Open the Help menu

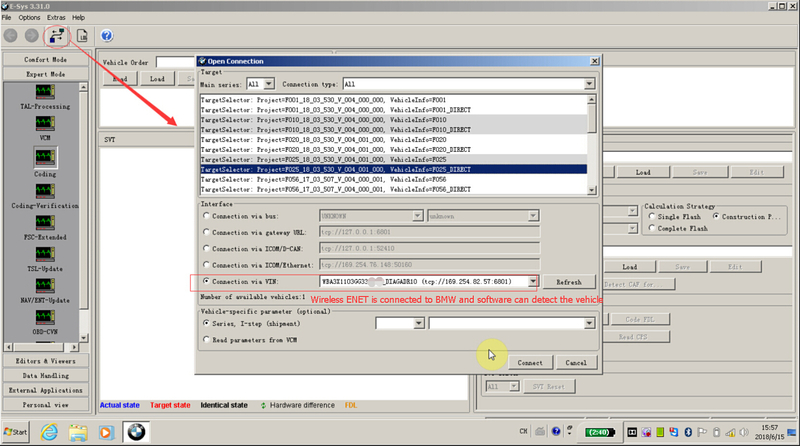(x=79, y=17)
